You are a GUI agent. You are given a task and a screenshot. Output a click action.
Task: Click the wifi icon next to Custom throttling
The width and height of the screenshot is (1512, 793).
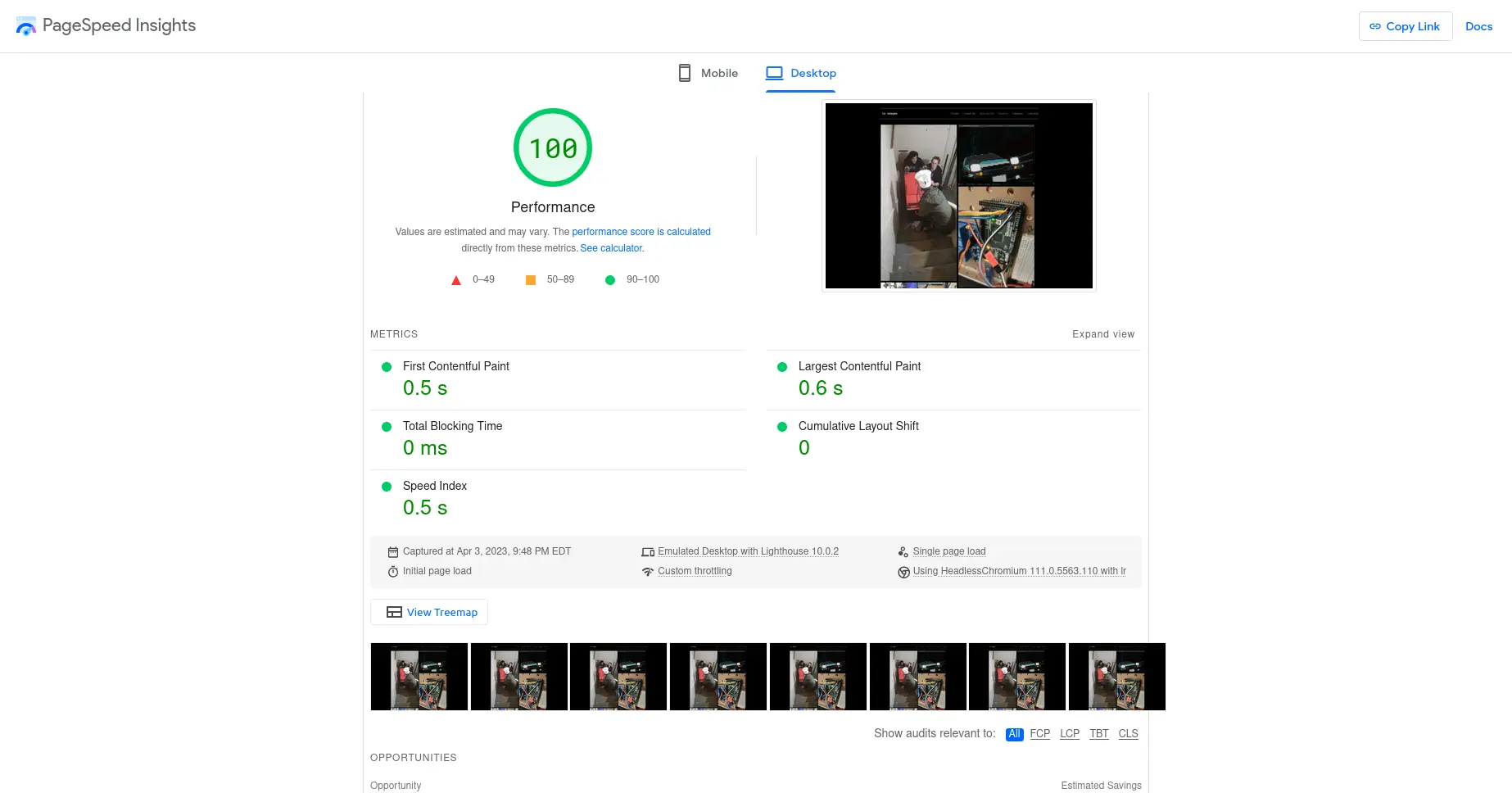click(x=648, y=572)
